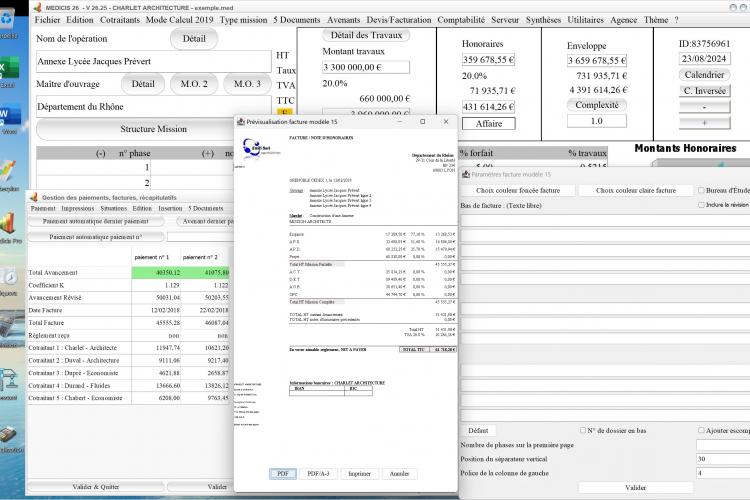
Task: Open Choix couleur claire facture picker
Action: coord(636,190)
